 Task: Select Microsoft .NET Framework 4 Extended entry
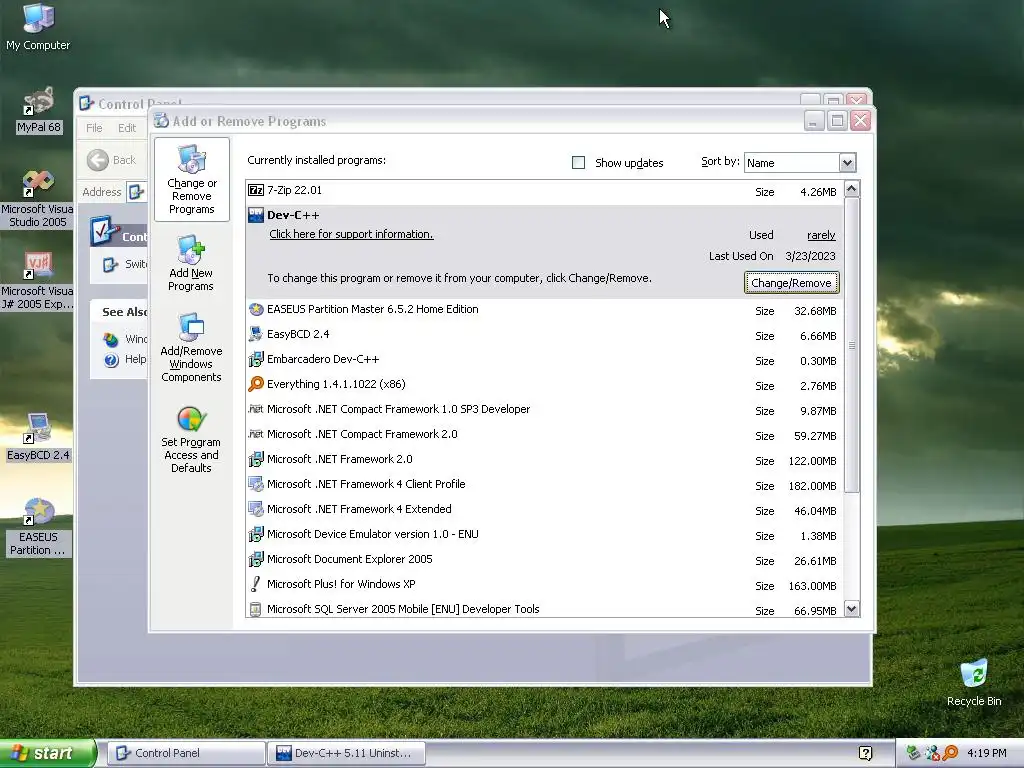[544, 509]
